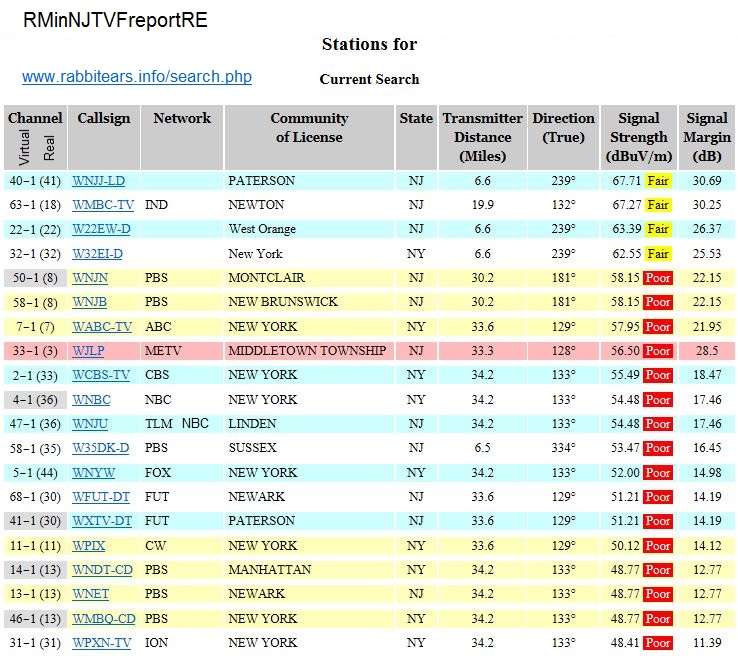
Task: Click the Fair badge for WNJJ-LD
Action: [657, 181]
